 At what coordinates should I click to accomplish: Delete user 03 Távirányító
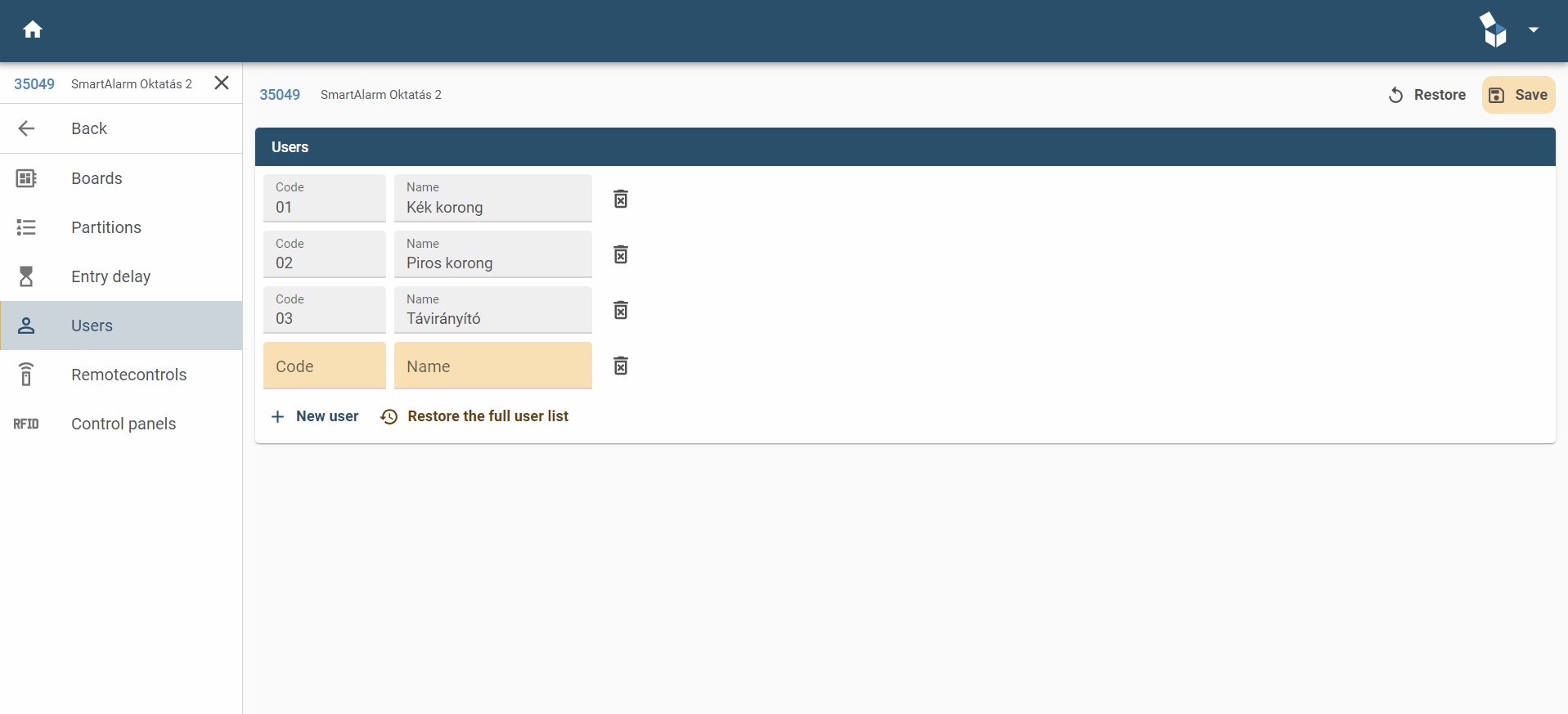pyautogui.click(x=621, y=310)
